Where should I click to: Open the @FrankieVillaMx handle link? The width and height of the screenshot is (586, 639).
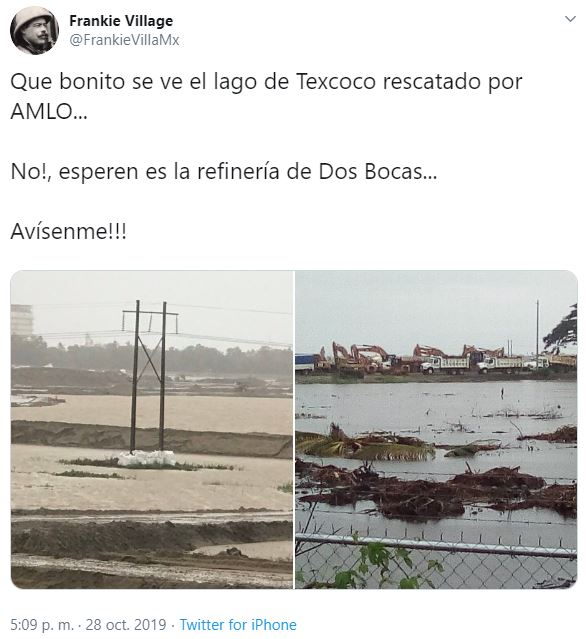pyautogui.click(x=124, y=40)
